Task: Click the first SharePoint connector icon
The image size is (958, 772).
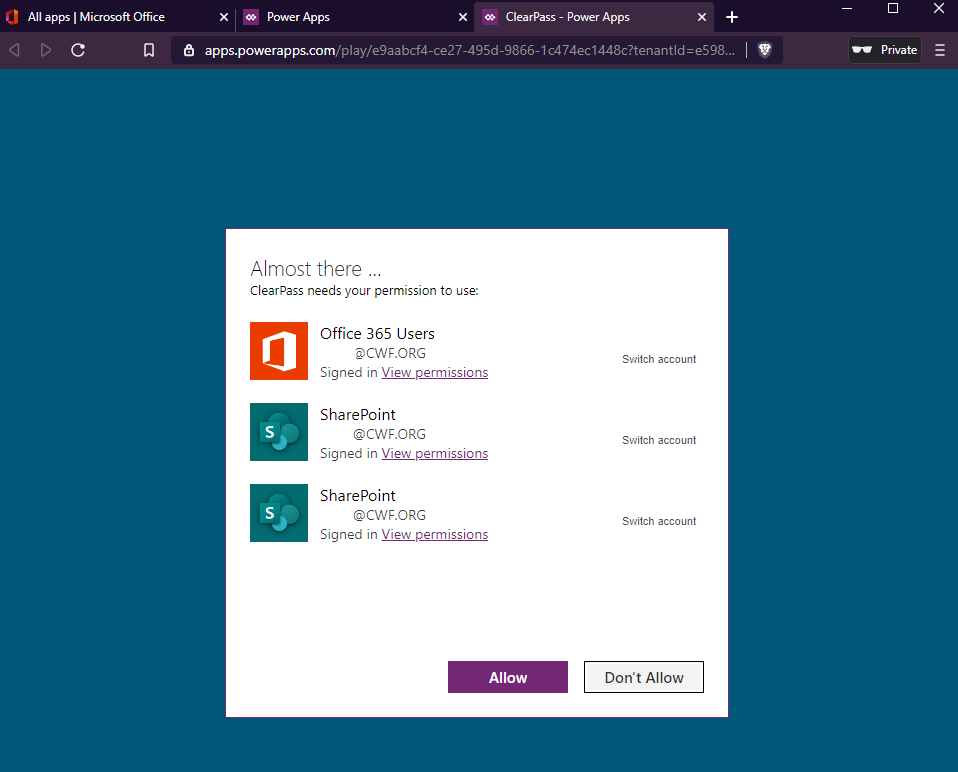Action: point(279,432)
